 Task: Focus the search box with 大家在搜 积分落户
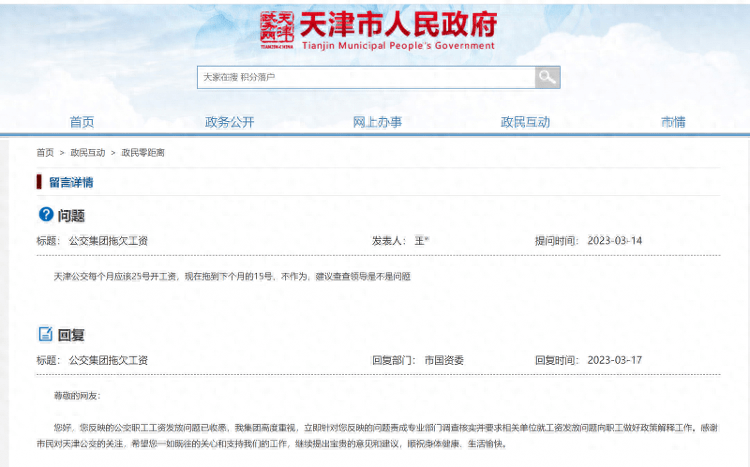point(366,77)
